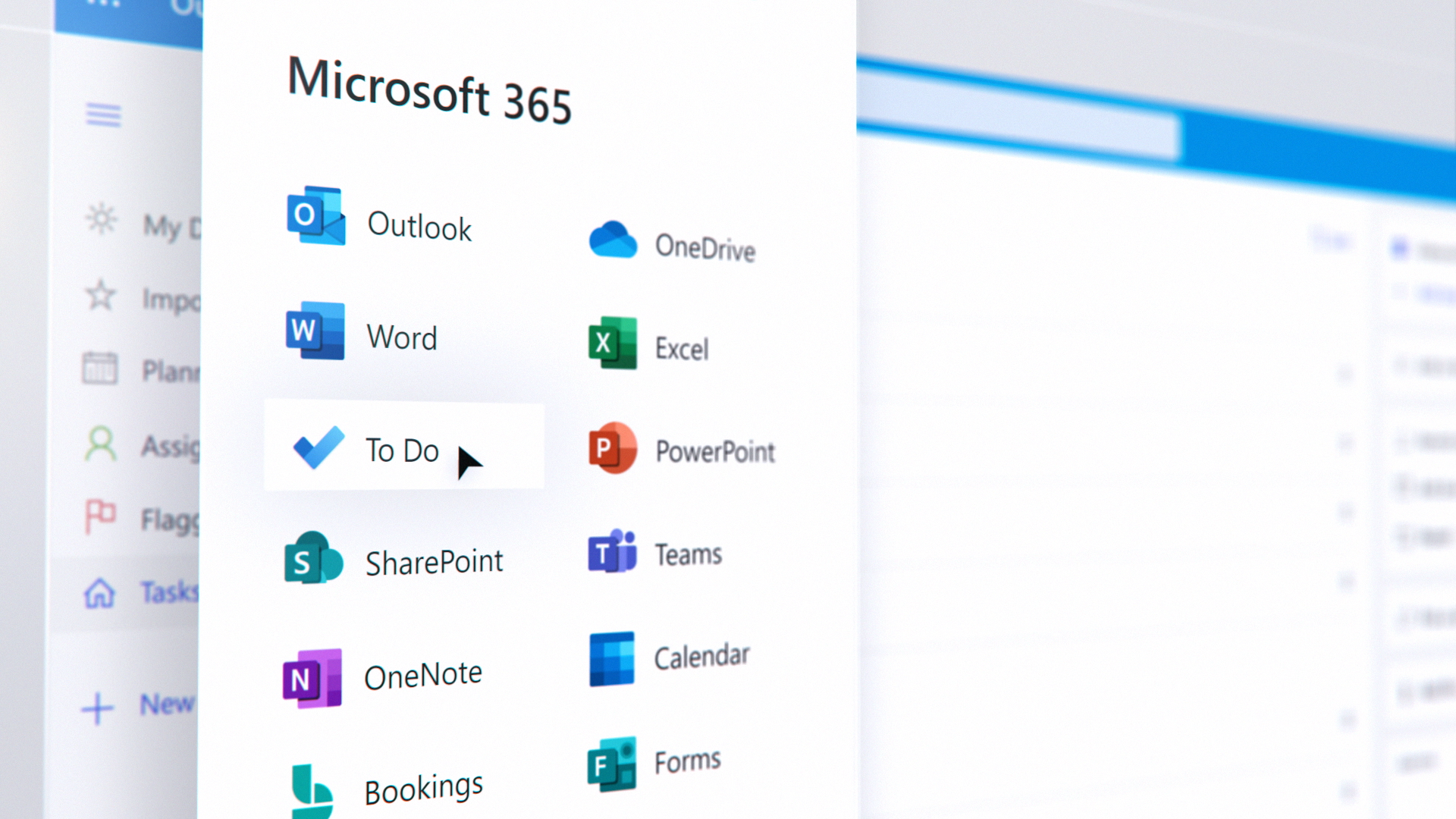
Task: Open the PowerPoint app icon
Action: 613,448
